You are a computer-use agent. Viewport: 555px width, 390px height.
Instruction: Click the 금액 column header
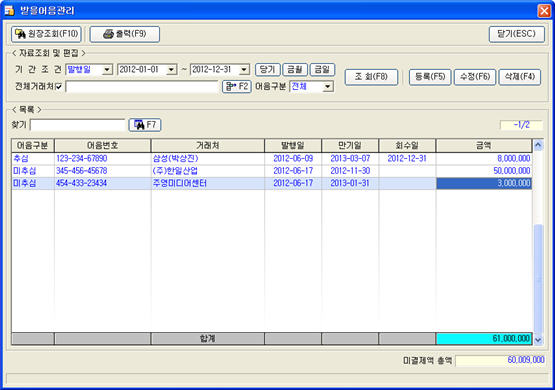tap(484, 145)
